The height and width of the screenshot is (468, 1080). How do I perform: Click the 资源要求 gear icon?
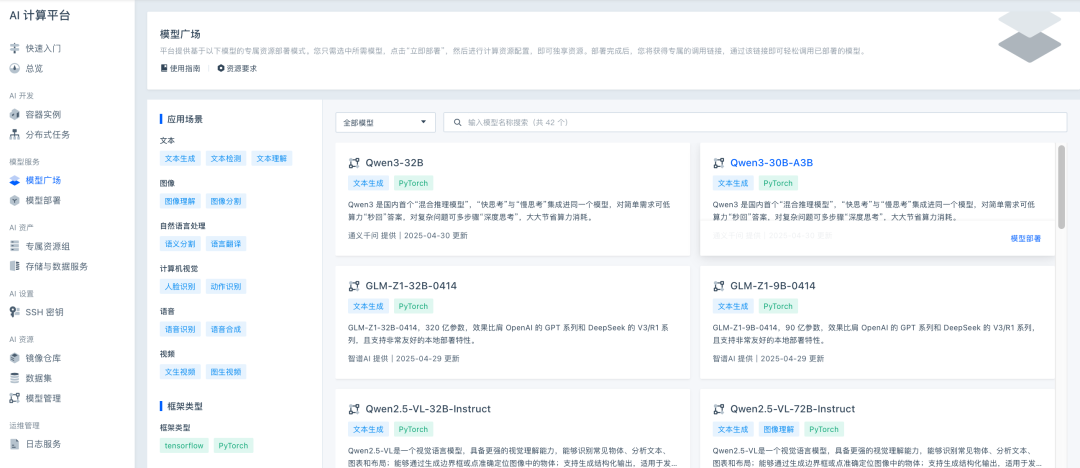coord(220,68)
